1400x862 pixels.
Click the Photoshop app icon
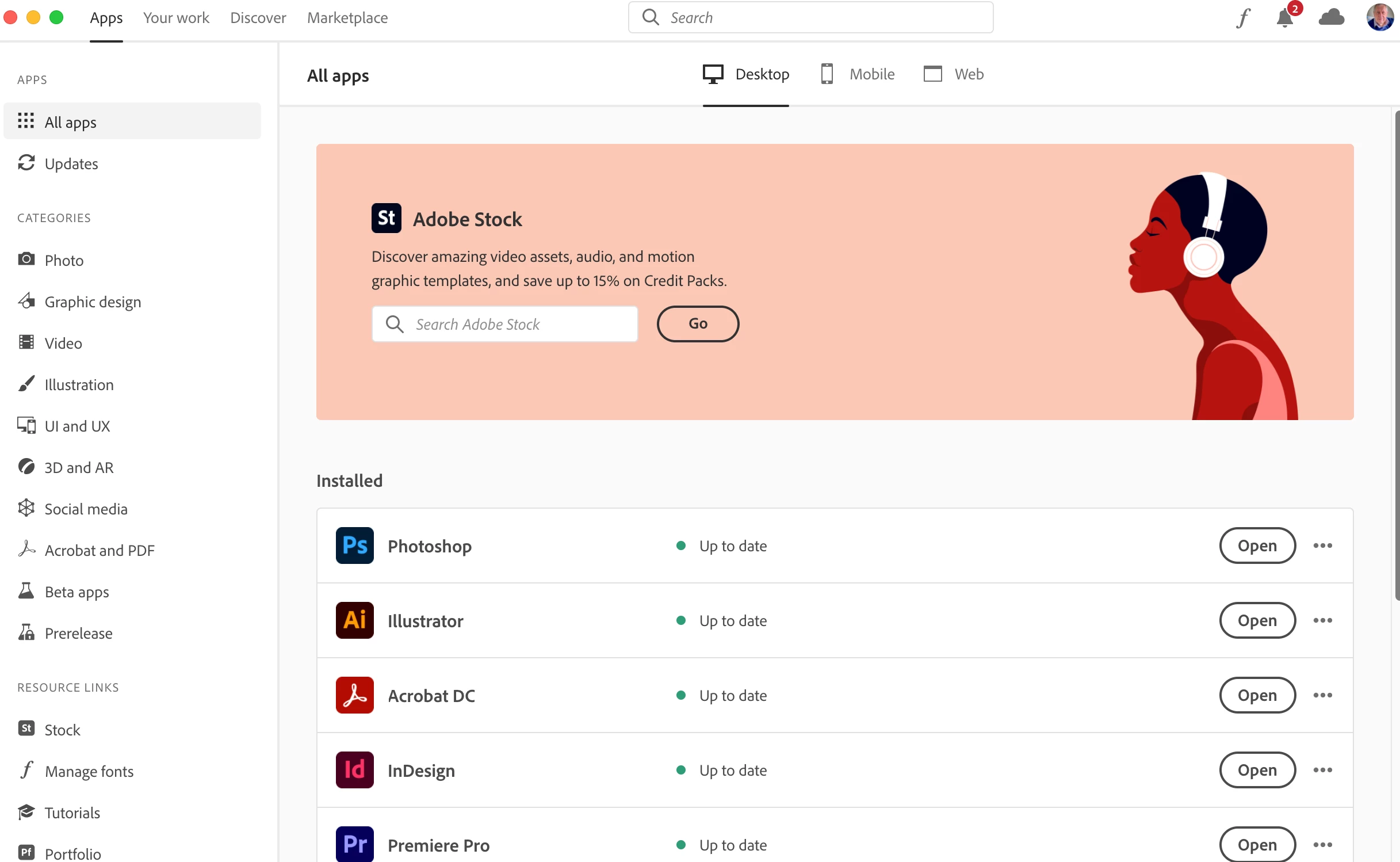pyautogui.click(x=354, y=546)
